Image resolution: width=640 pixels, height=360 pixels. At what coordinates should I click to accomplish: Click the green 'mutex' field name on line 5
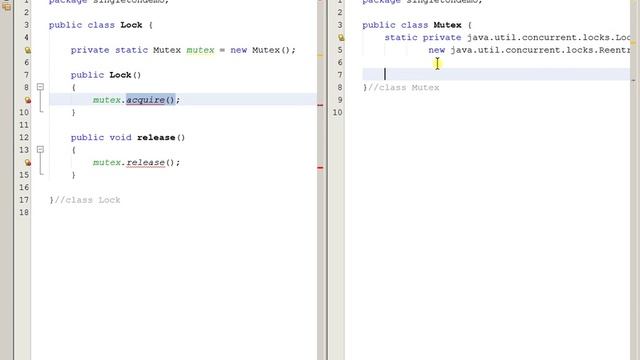pos(200,50)
